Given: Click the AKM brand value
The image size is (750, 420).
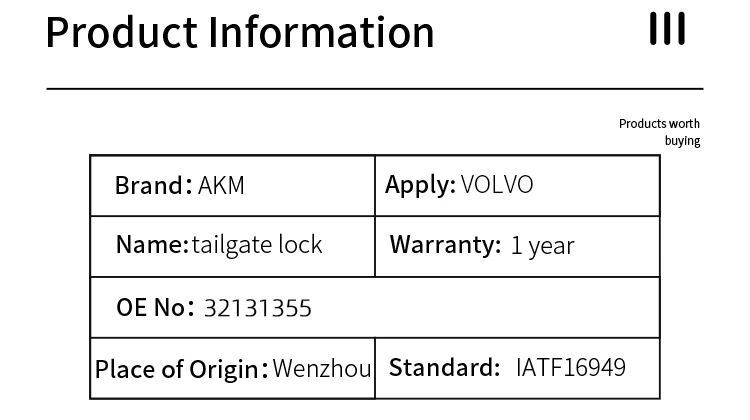Looking at the screenshot, I should (221, 185).
